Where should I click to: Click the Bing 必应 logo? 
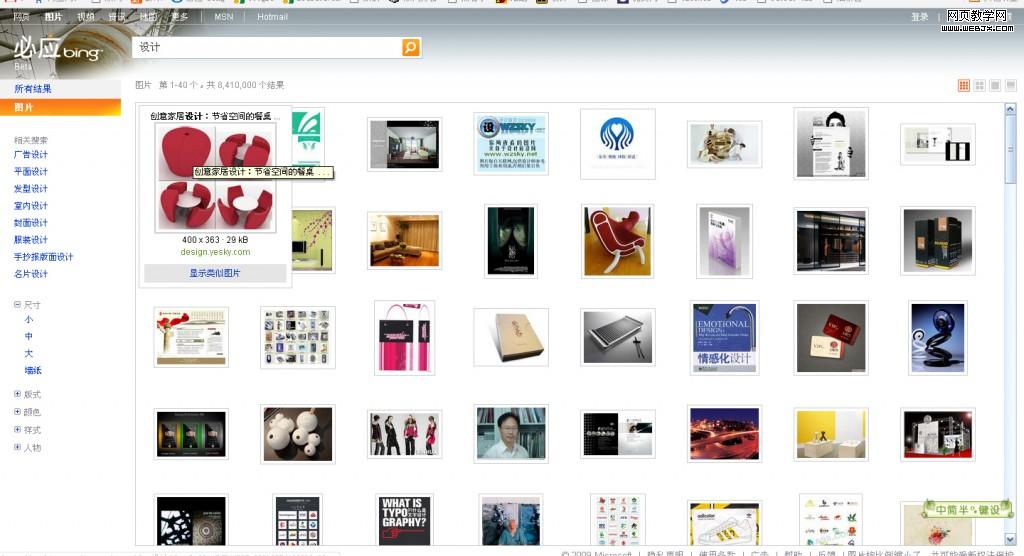pos(58,49)
